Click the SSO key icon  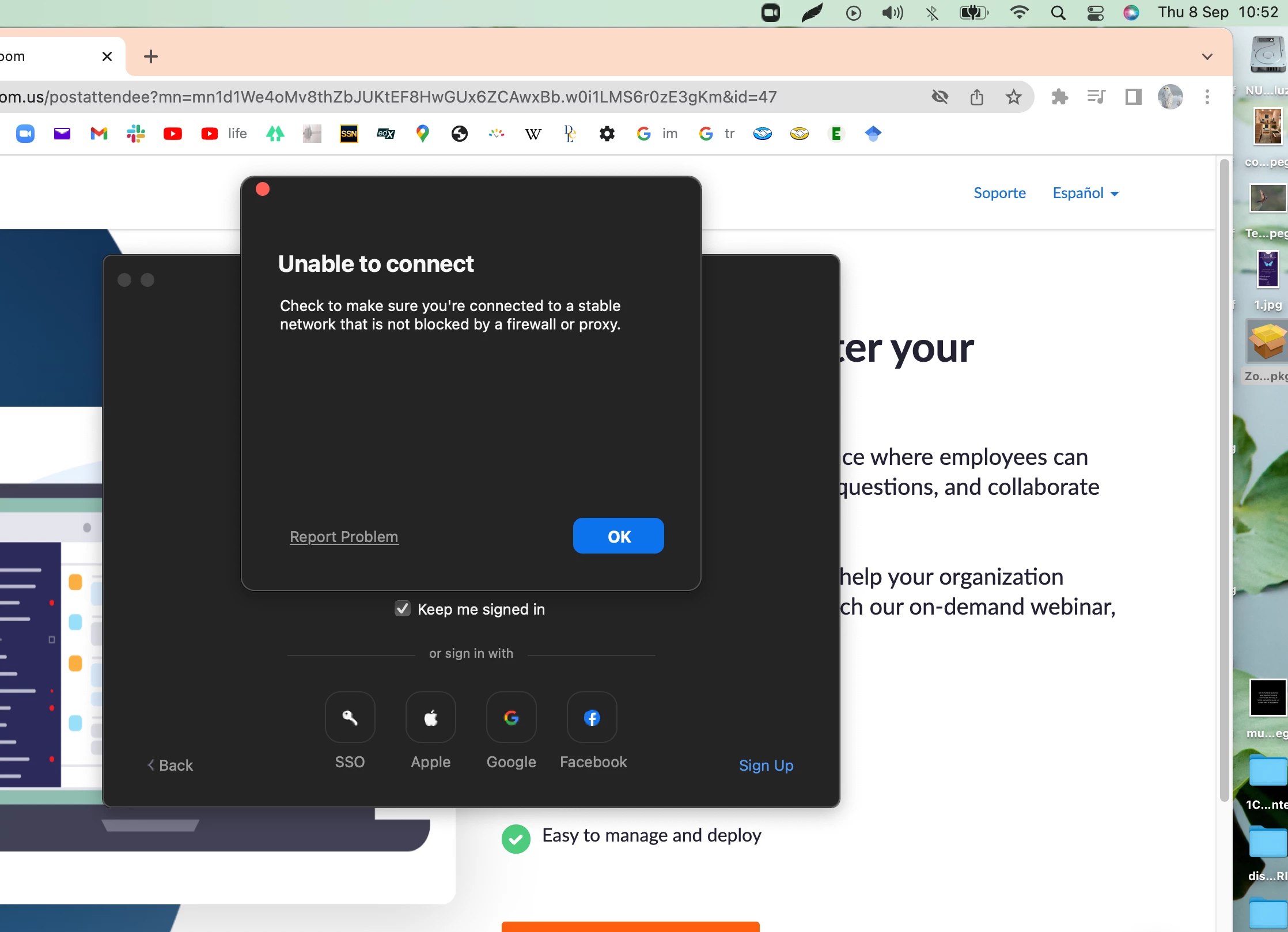350,718
